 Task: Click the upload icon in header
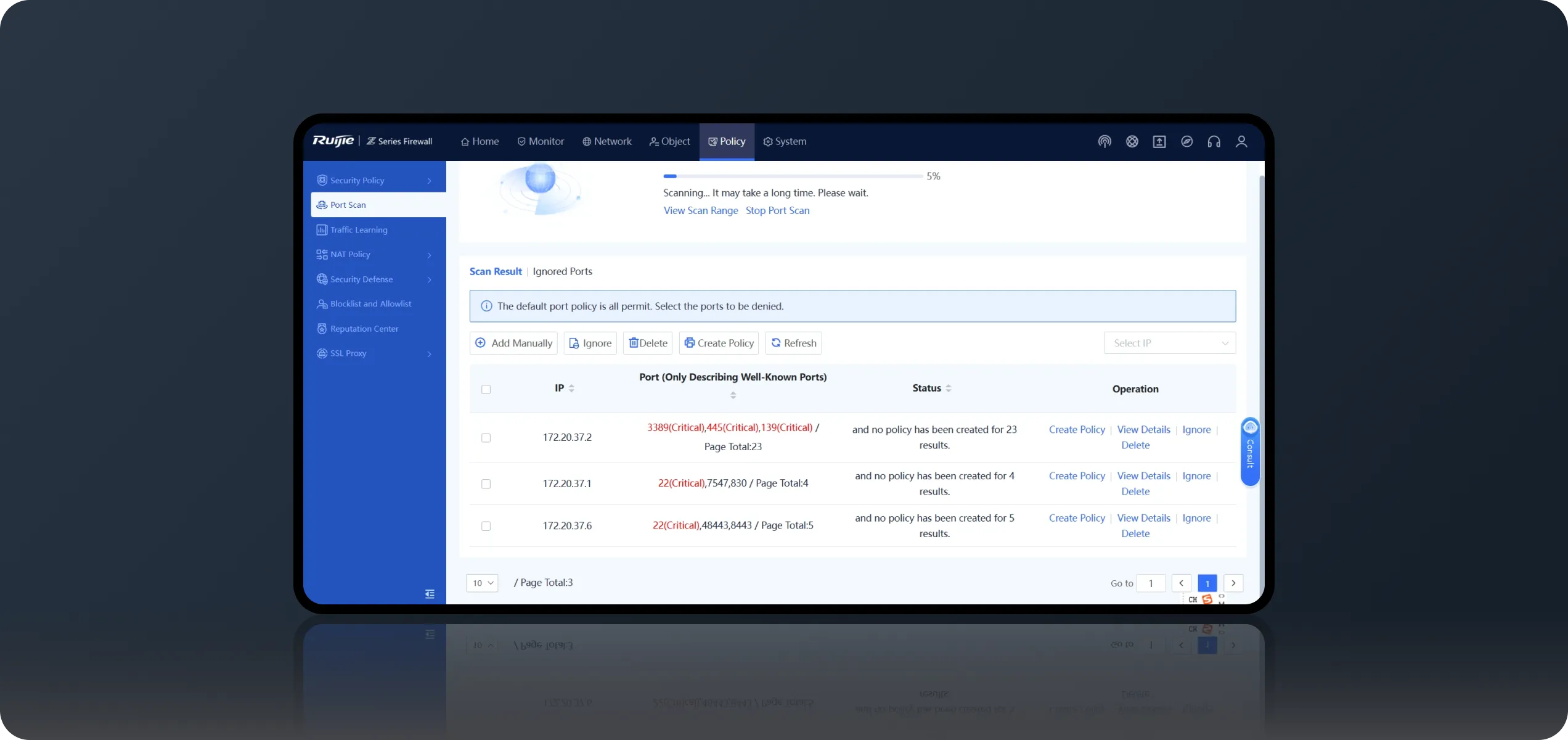1159,141
